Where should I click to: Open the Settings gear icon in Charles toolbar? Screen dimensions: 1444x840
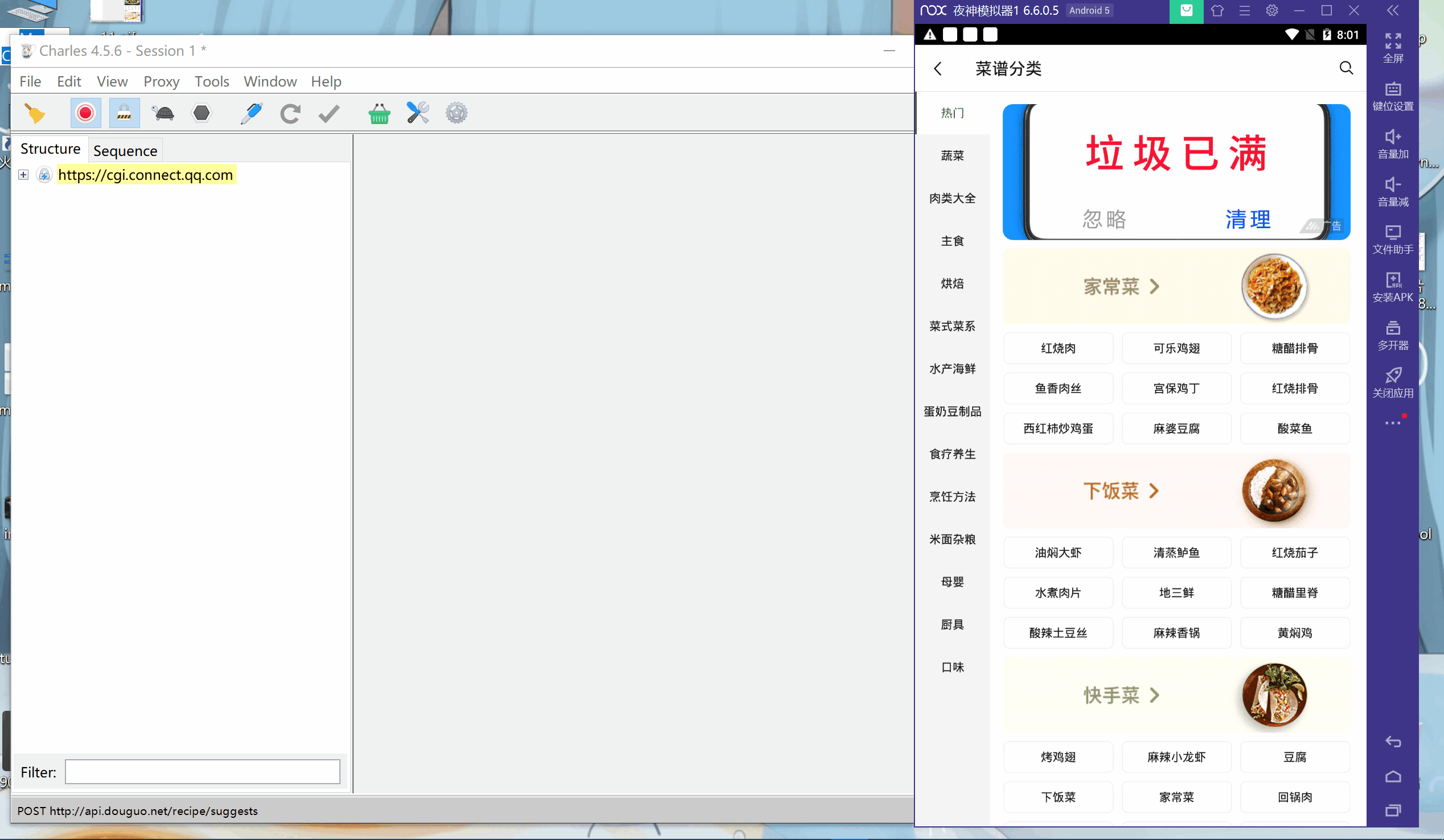(456, 113)
